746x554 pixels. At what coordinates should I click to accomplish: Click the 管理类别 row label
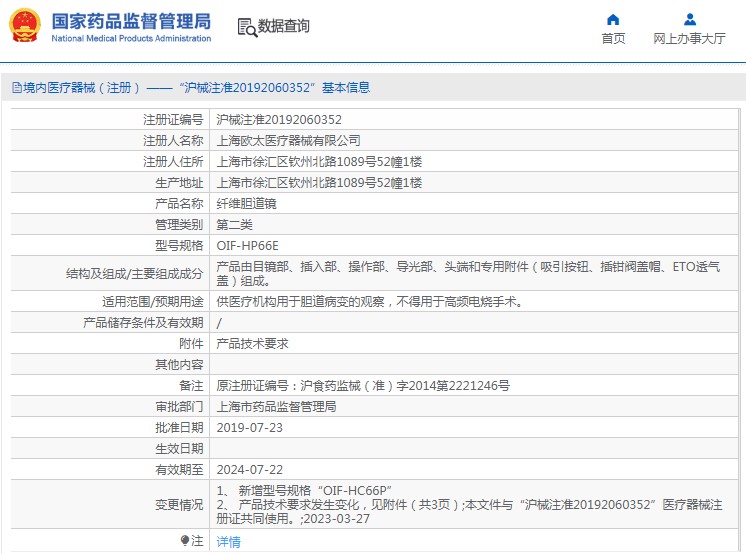click(179, 225)
